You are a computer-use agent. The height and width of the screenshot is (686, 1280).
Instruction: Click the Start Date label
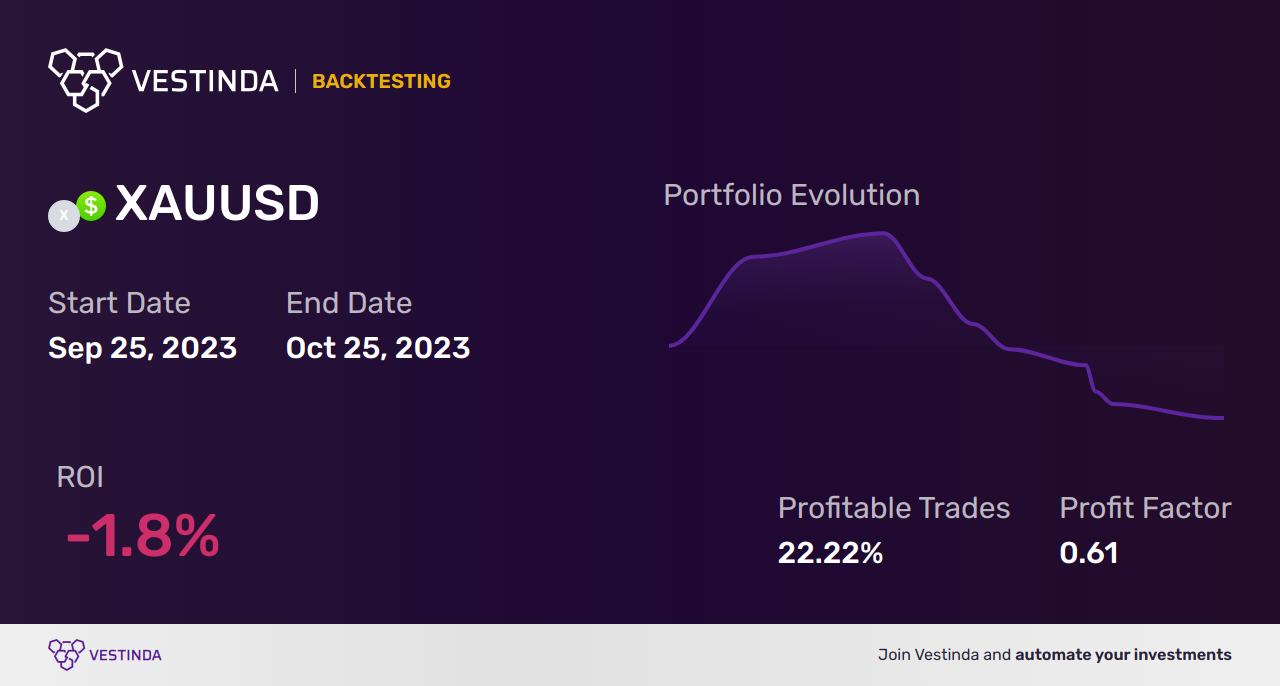[119, 303]
